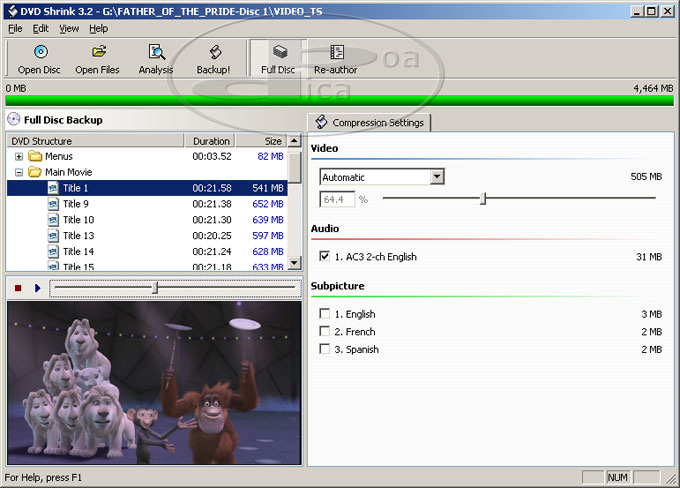The image size is (680, 488).
Task: Enable the French subpicture checkbox
Action: 324,332
